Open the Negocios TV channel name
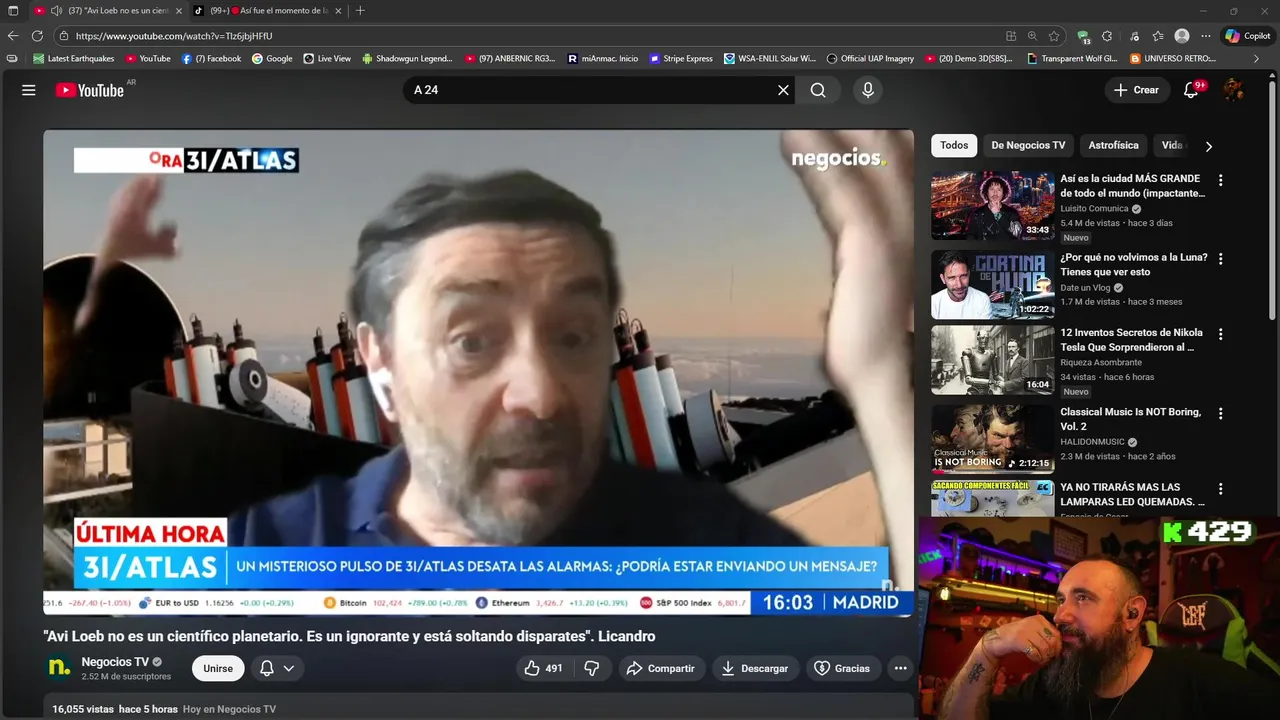The height and width of the screenshot is (720, 1280). click(x=115, y=662)
